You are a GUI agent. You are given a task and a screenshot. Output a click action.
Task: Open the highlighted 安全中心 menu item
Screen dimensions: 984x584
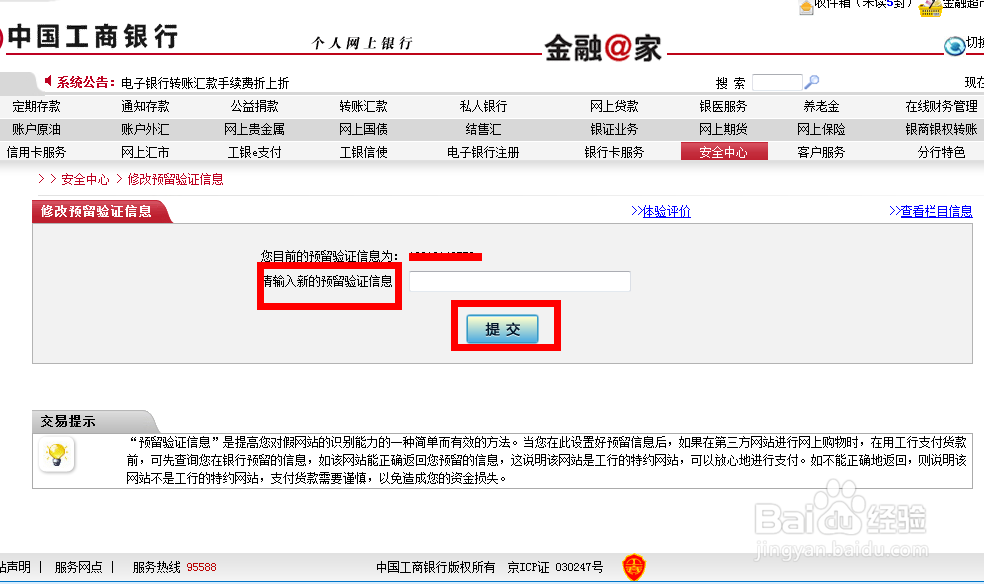[724, 153]
